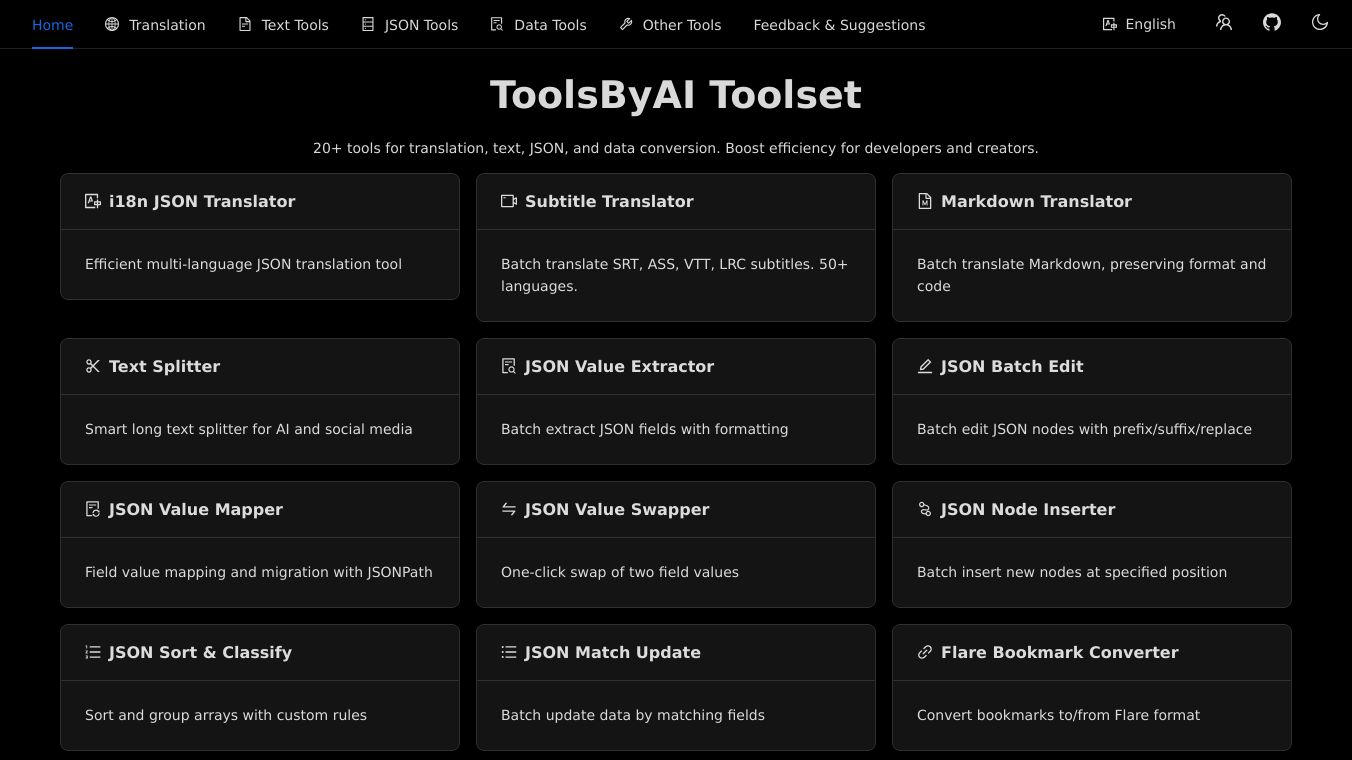The height and width of the screenshot is (760, 1352).
Task: Expand the Data Tools menu
Action: [x=539, y=25]
